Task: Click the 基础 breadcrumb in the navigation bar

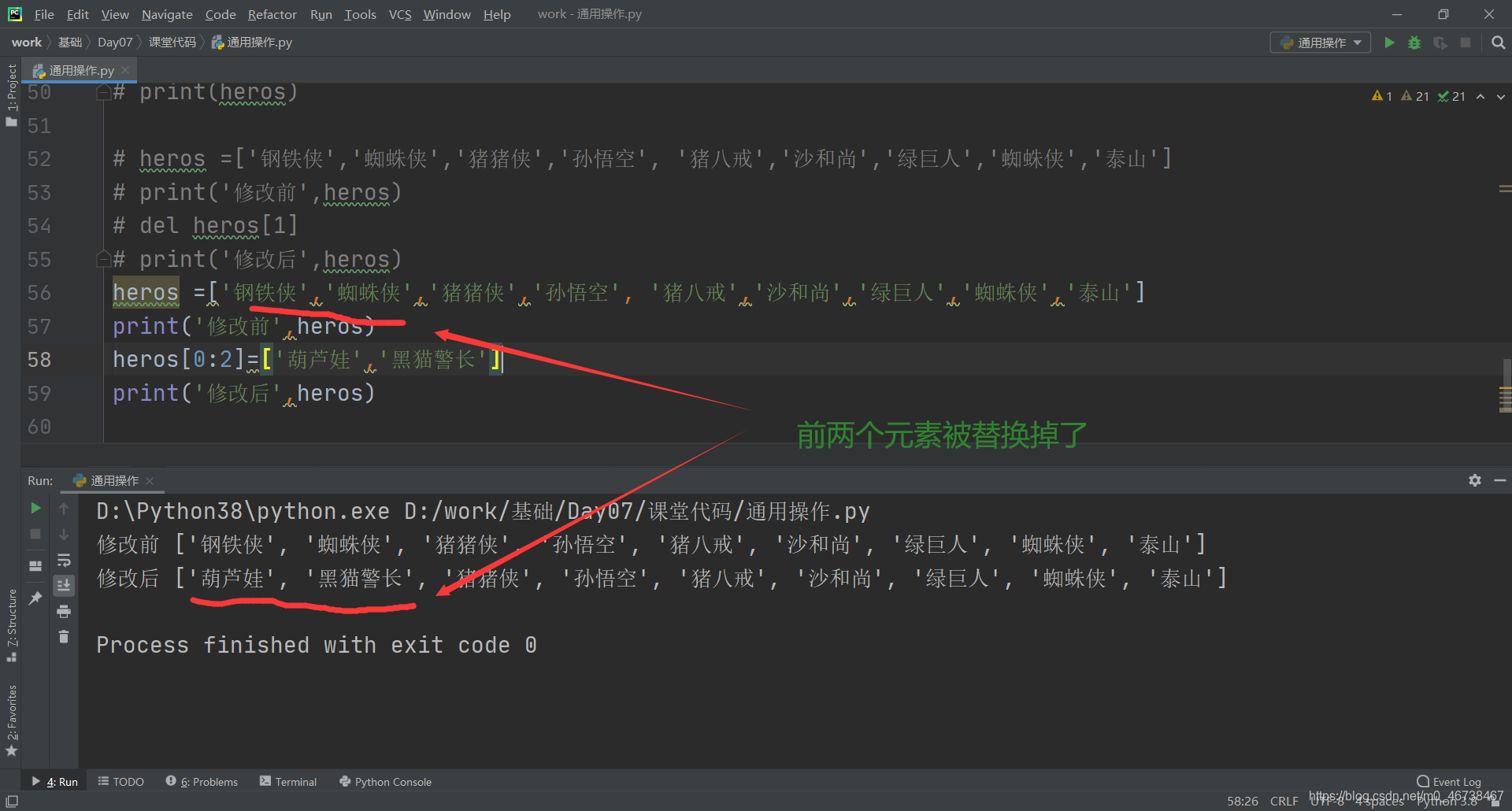Action: click(x=70, y=43)
